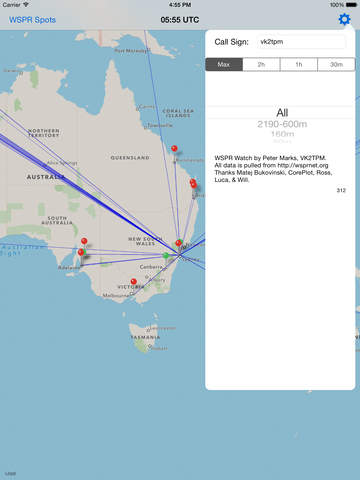Tap the WSPR Spots link
This screenshot has height=480, width=360.
click(32, 20)
